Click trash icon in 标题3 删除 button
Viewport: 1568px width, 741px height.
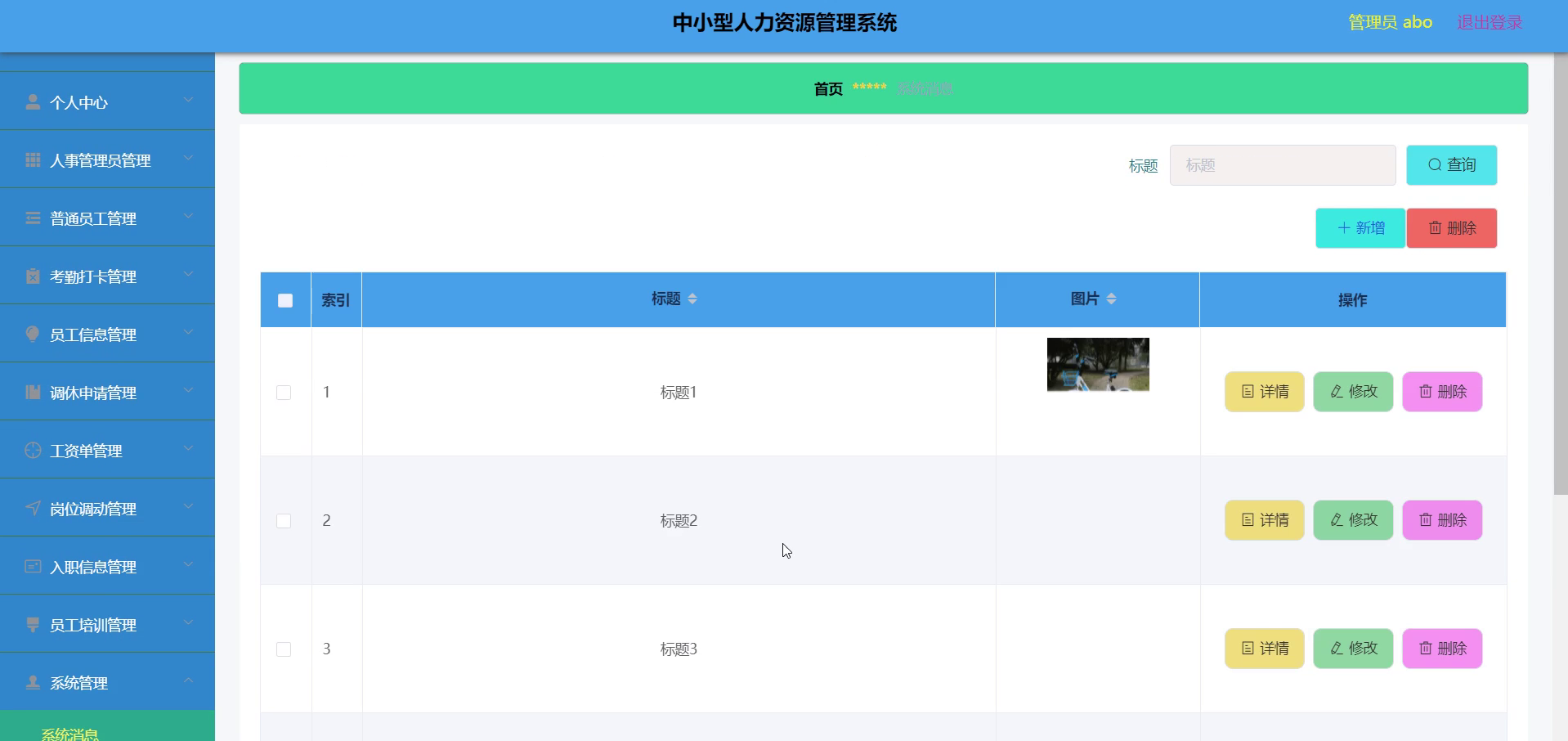(1426, 649)
